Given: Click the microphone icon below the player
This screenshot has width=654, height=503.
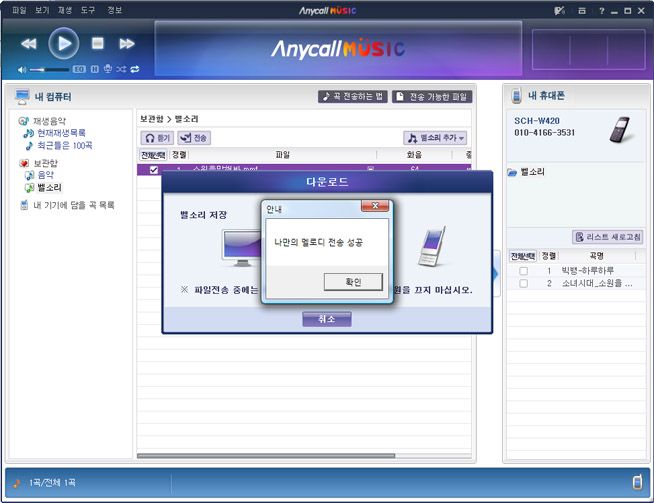Looking at the screenshot, I should (x=108, y=69).
